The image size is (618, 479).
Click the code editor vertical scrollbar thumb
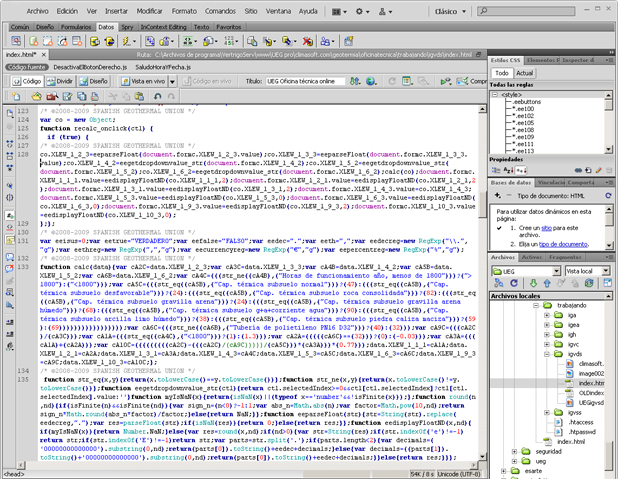(x=482, y=205)
